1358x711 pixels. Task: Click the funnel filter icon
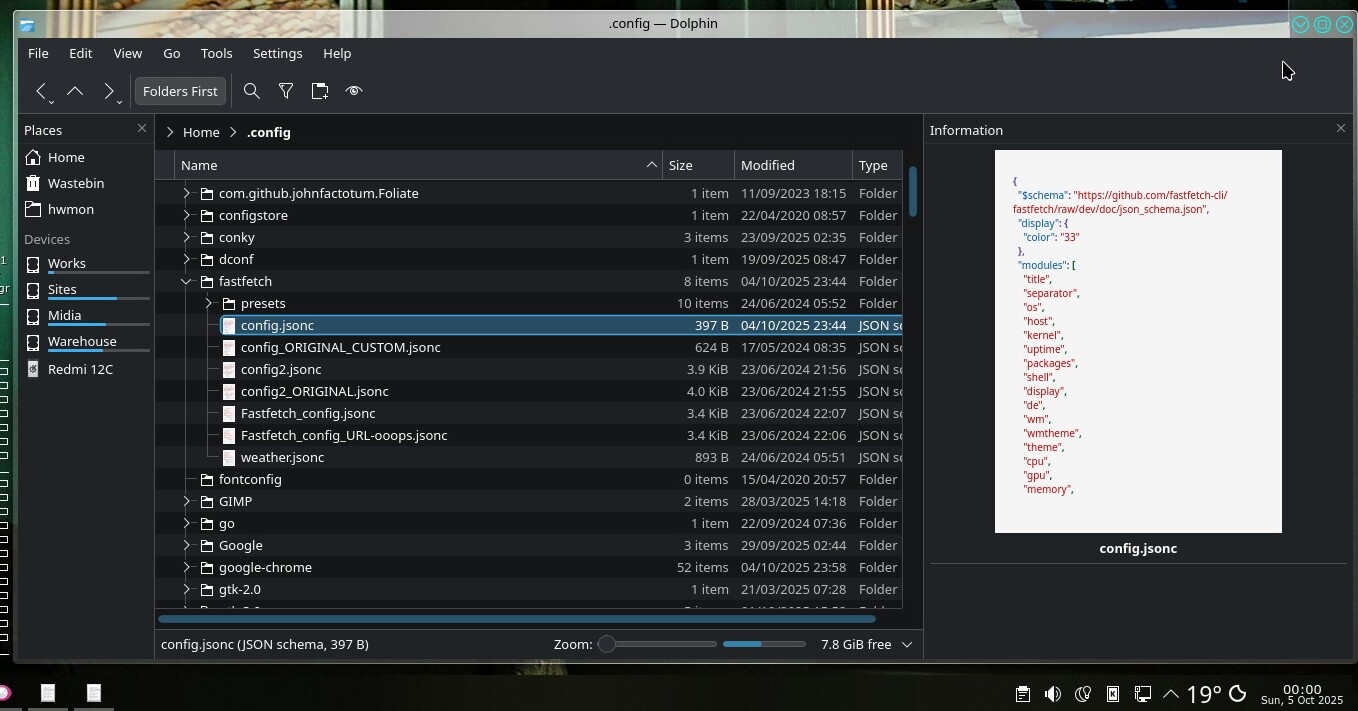pyautogui.click(x=286, y=91)
